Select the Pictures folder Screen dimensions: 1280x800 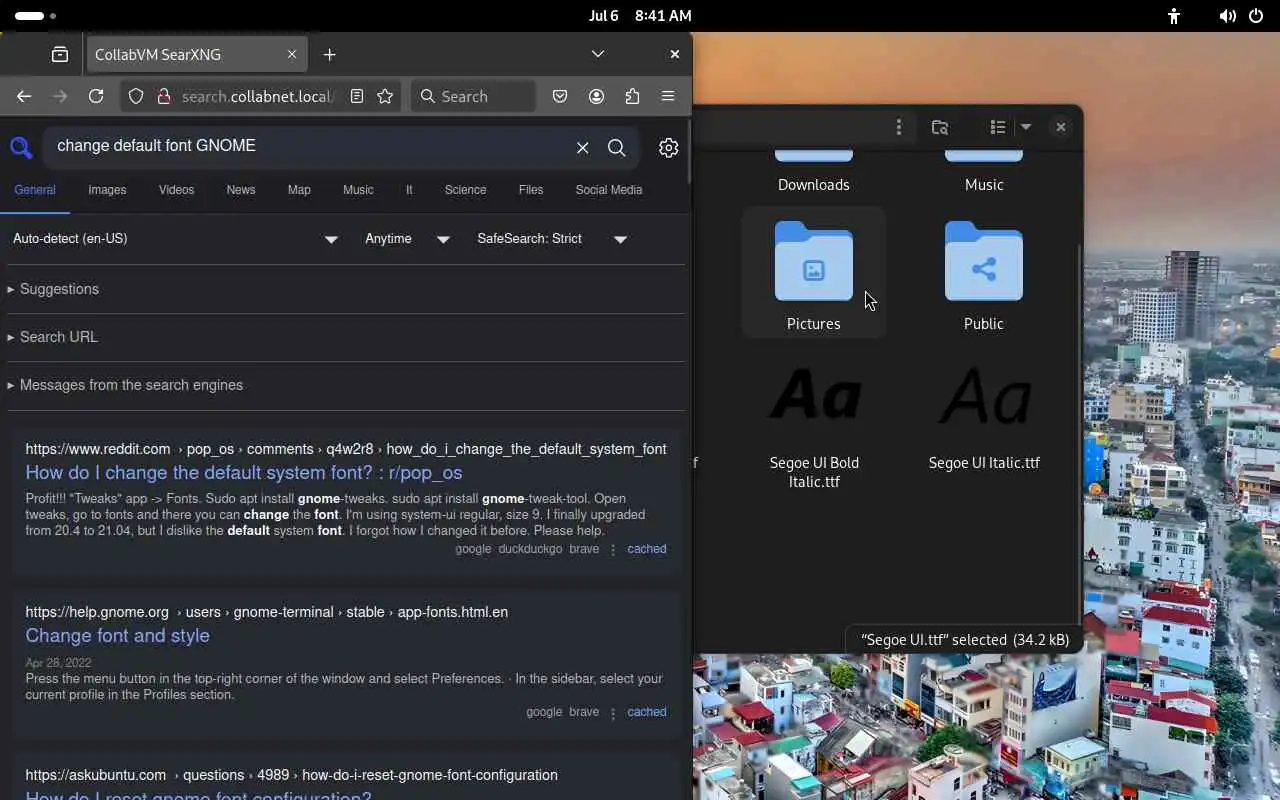[814, 273]
